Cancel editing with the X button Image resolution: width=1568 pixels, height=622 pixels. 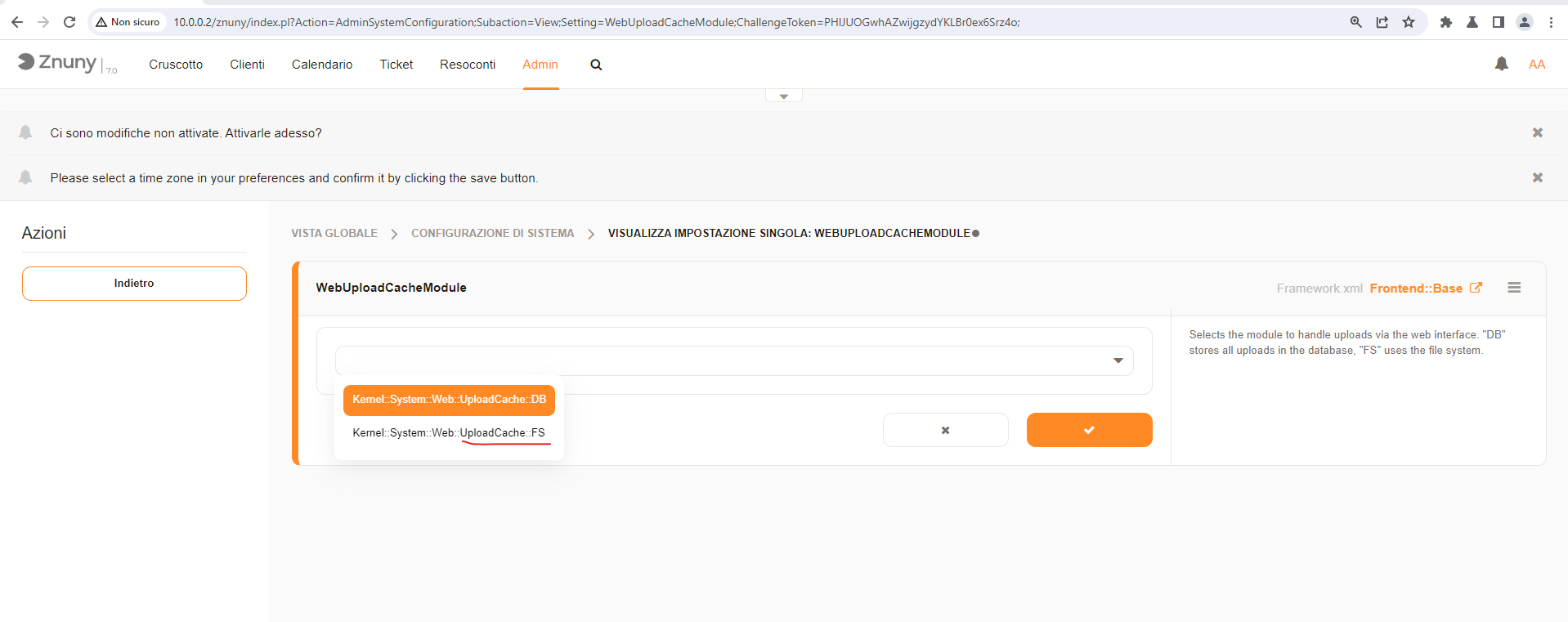click(946, 430)
